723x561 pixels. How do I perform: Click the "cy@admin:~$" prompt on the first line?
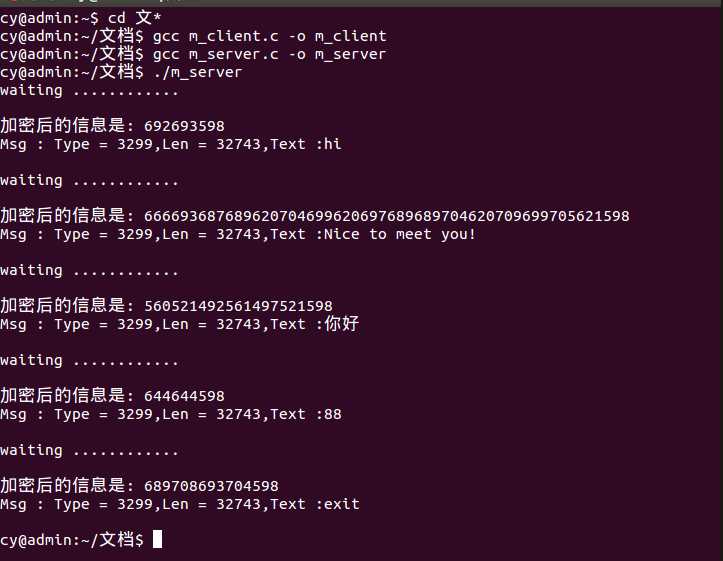pyautogui.click(x=49, y=18)
